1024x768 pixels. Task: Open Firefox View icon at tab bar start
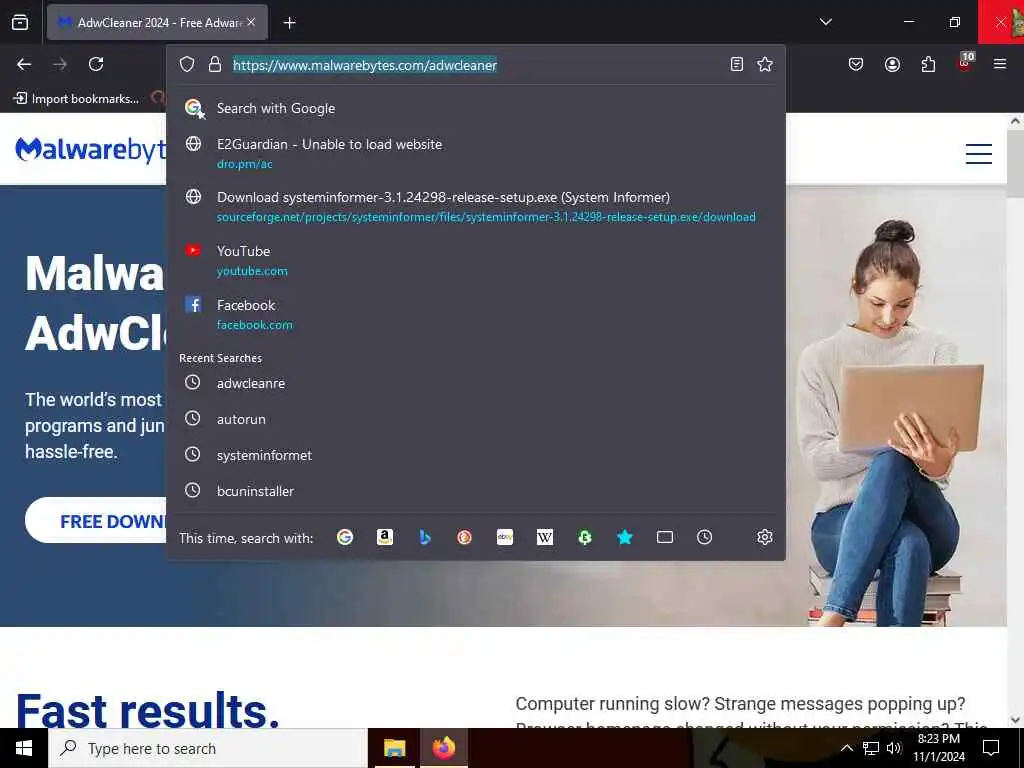20,22
